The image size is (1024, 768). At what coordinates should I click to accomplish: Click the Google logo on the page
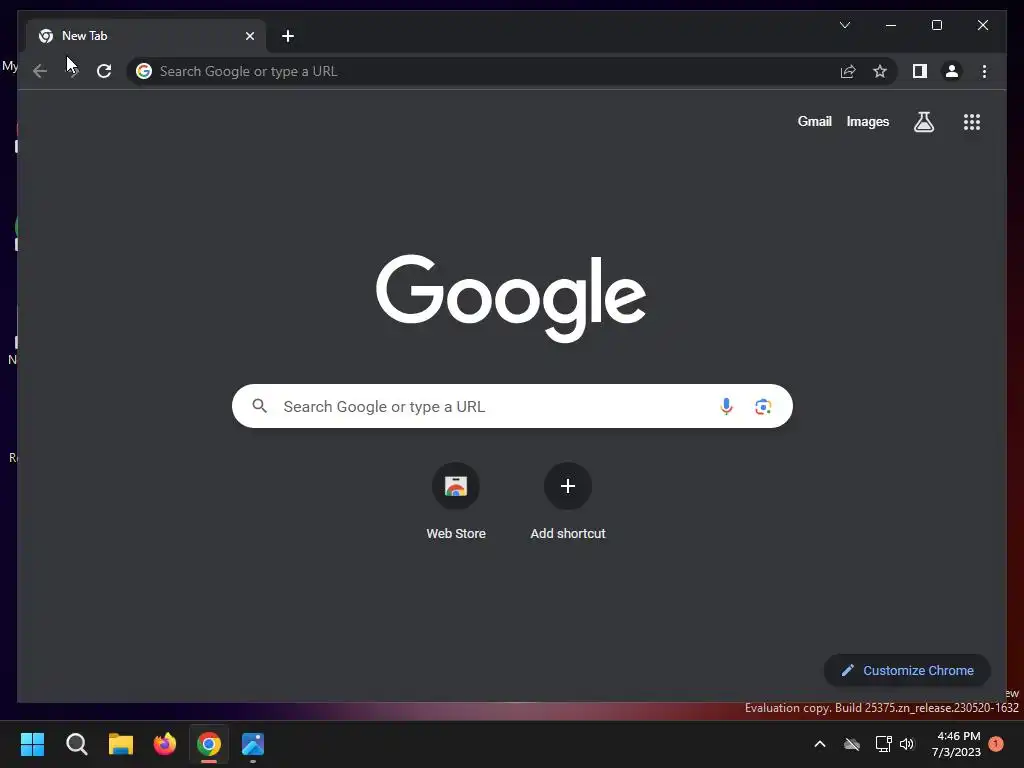[511, 298]
